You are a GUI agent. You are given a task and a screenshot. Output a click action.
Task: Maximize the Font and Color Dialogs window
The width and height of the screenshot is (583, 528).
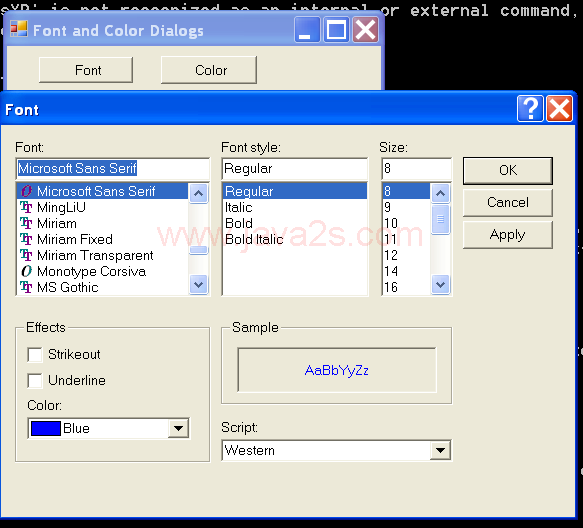point(336,29)
